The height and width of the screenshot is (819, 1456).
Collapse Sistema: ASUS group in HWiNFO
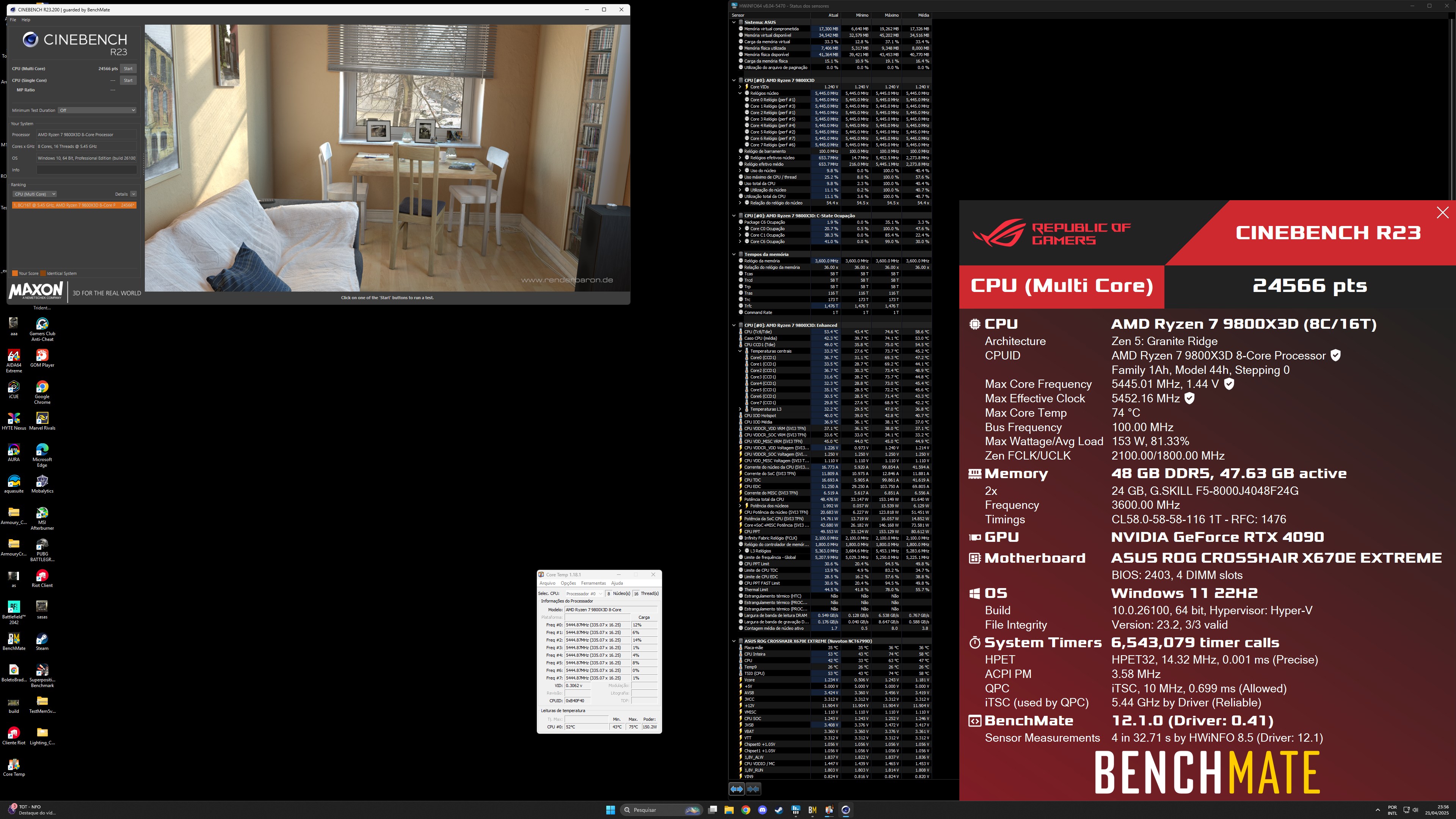click(734, 22)
